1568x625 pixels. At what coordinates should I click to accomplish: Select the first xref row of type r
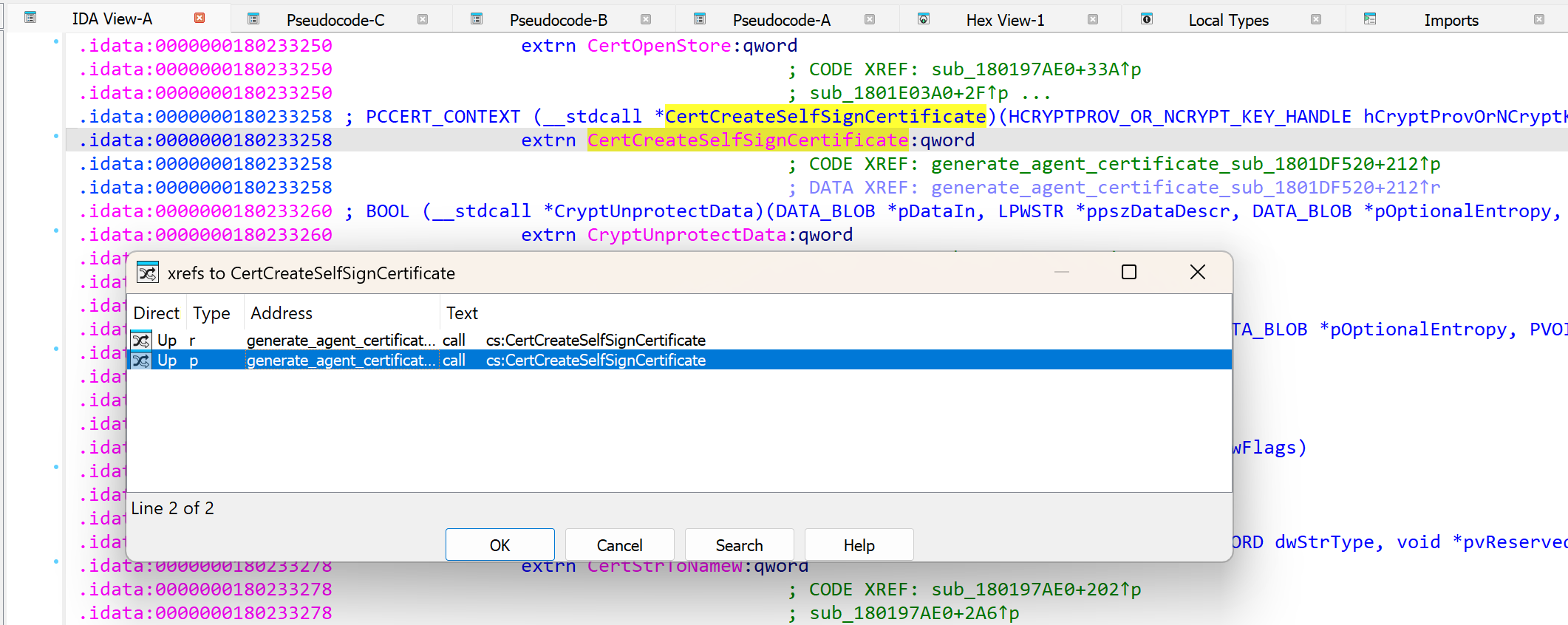[x=340, y=340]
